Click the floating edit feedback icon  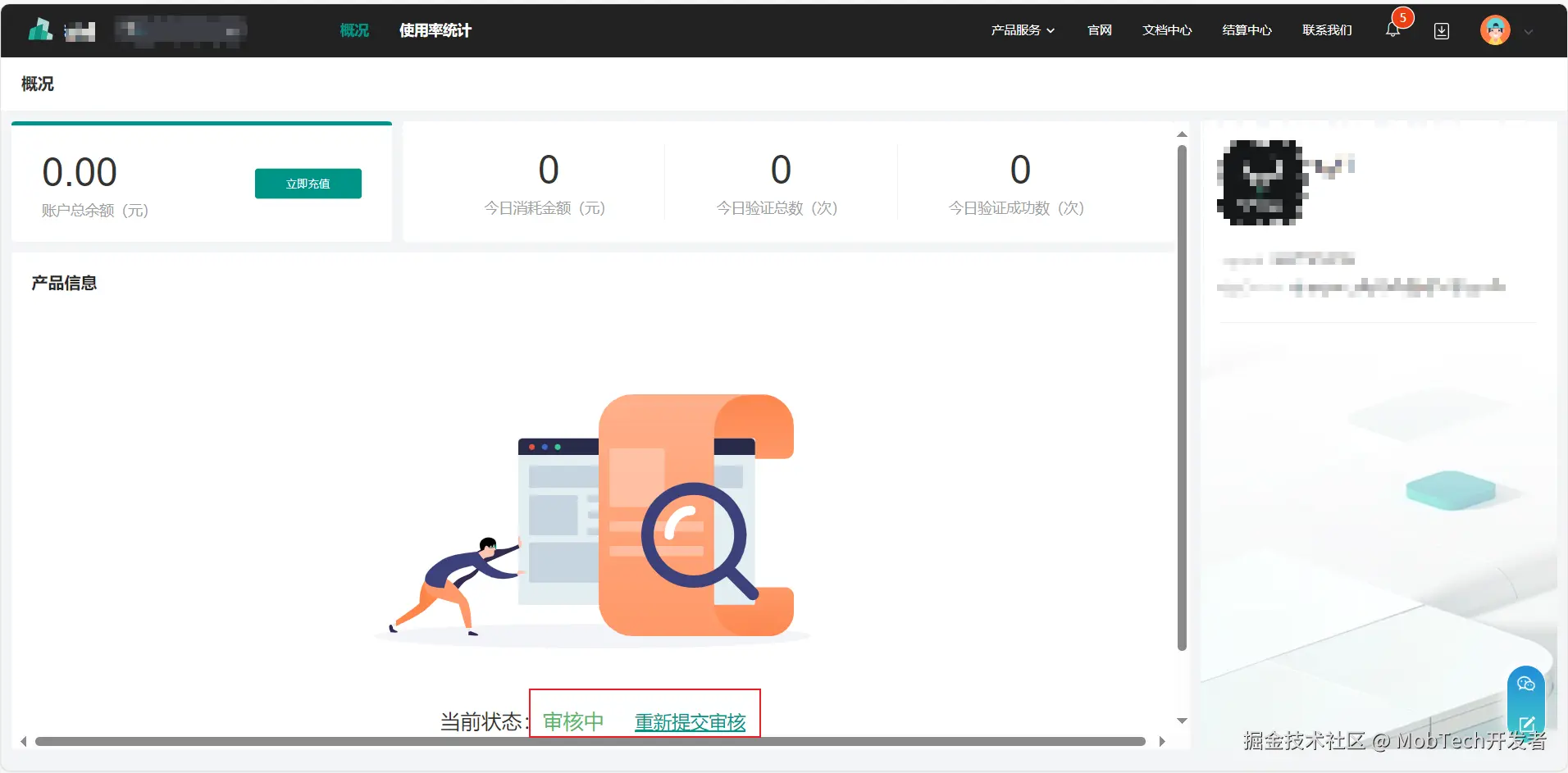tap(1526, 724)
